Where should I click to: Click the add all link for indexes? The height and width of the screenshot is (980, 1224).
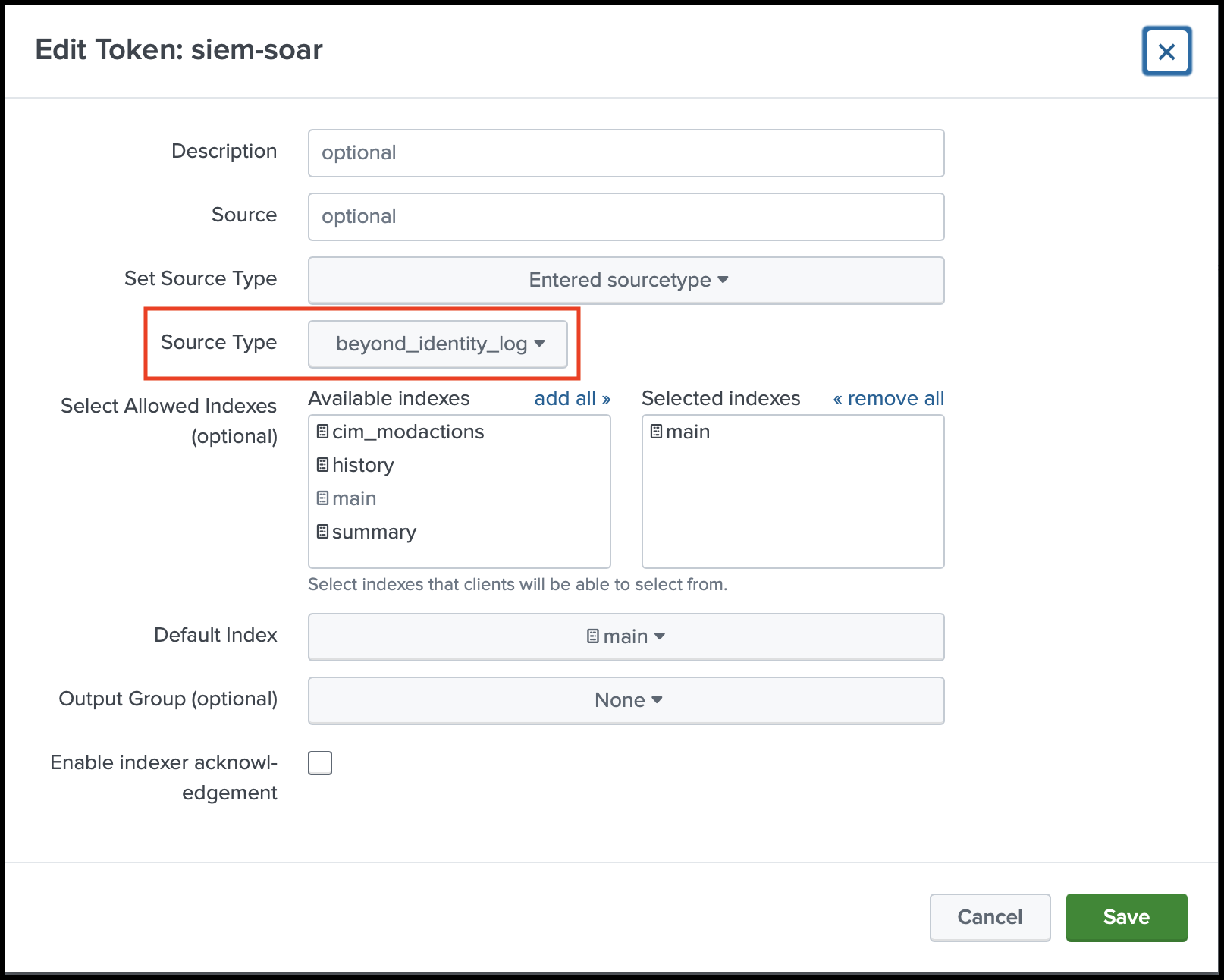tap(573, 397)
